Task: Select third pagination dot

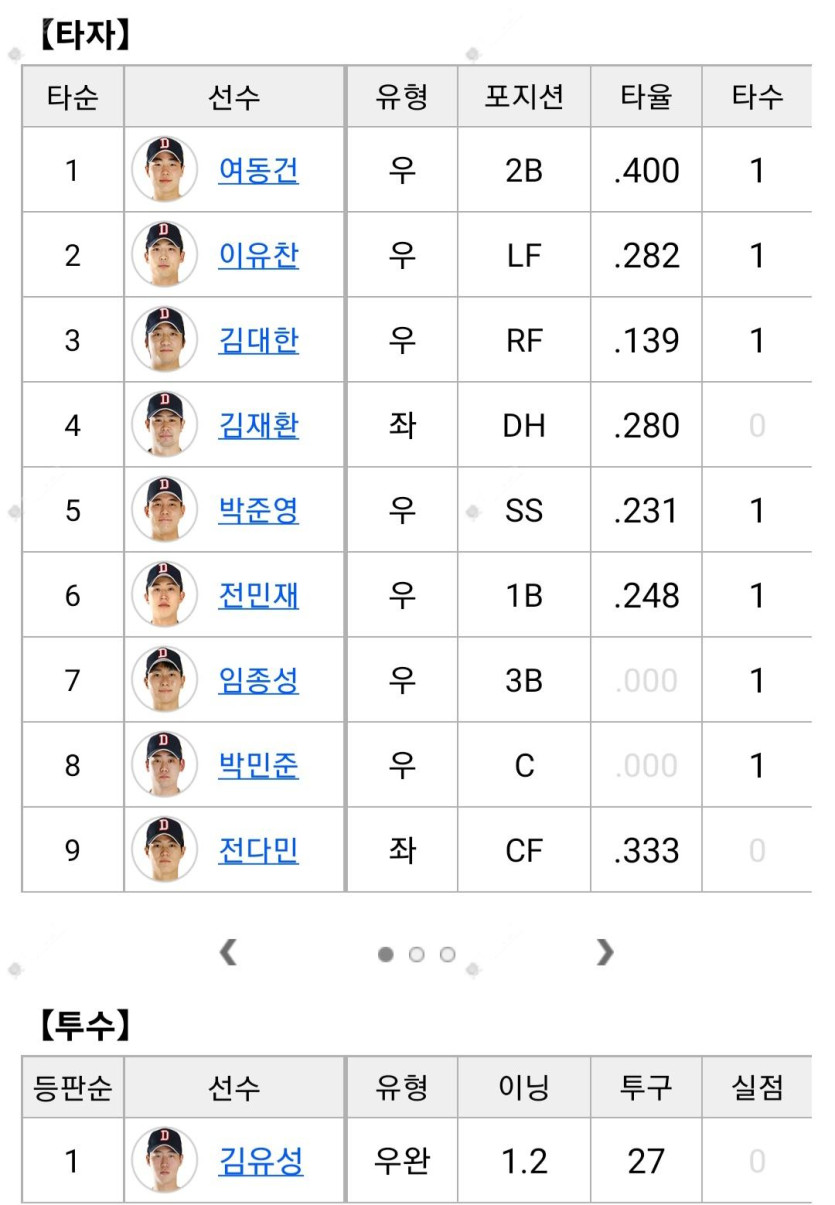Action: tap(447, 954)
